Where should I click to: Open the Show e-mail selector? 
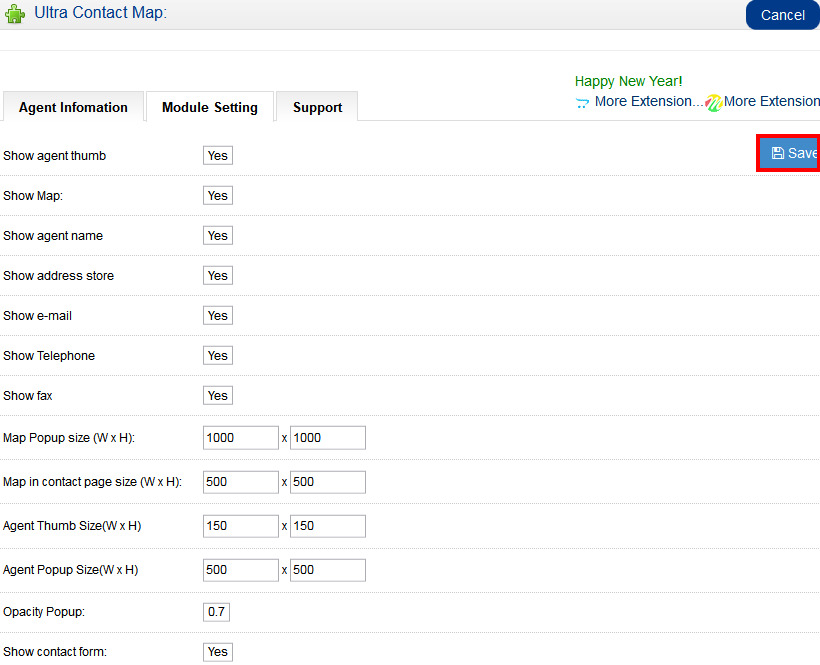(217, 316)
